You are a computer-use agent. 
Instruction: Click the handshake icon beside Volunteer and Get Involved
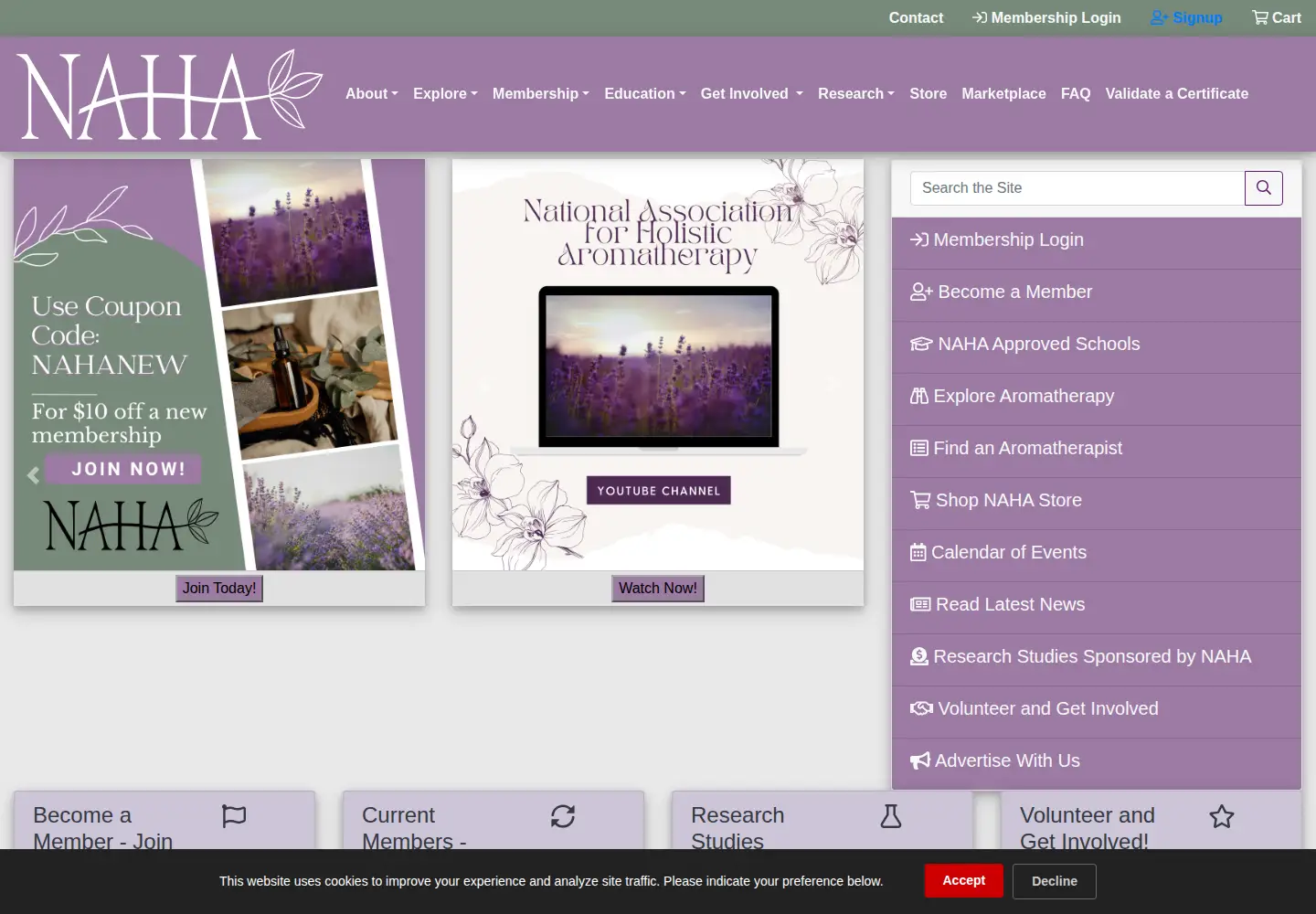(921, 709)
